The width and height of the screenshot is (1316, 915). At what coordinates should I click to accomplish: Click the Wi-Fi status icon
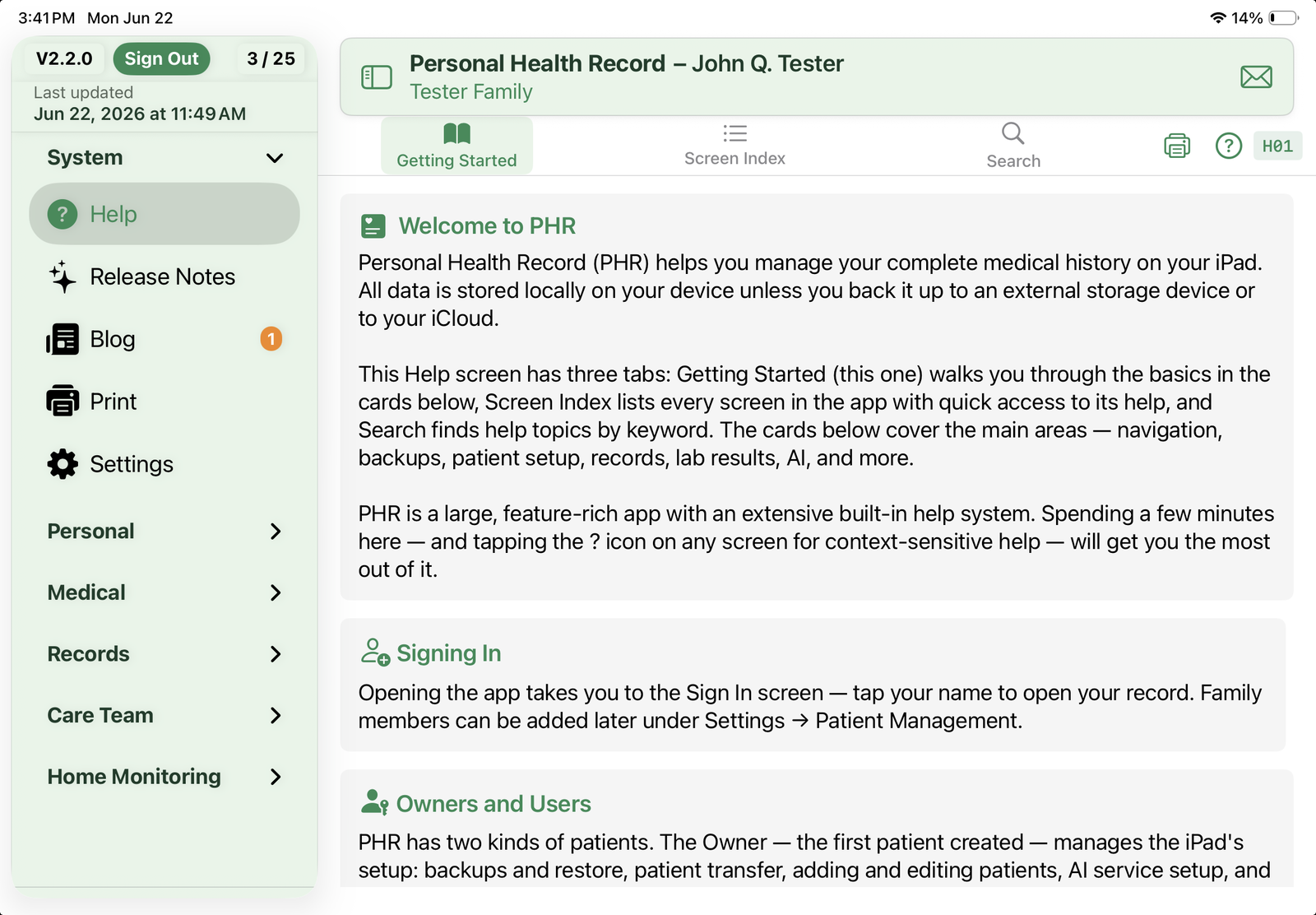[1218, 18]
